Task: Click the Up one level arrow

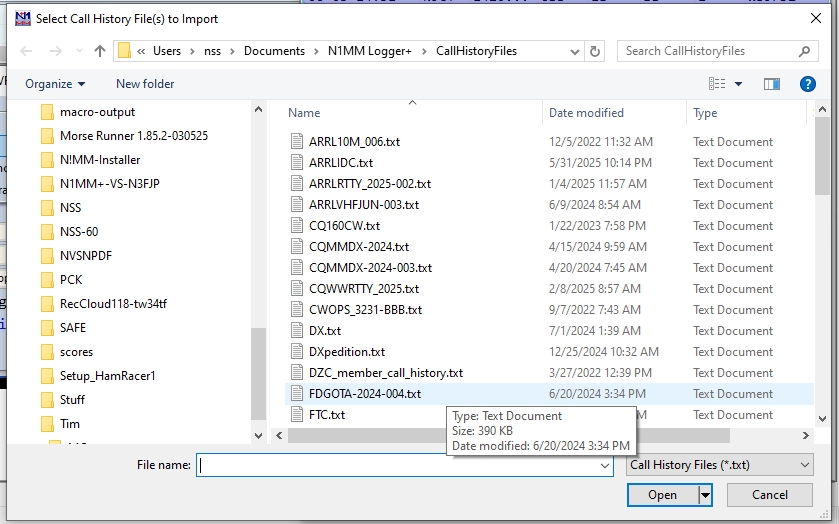Action: 100,51
